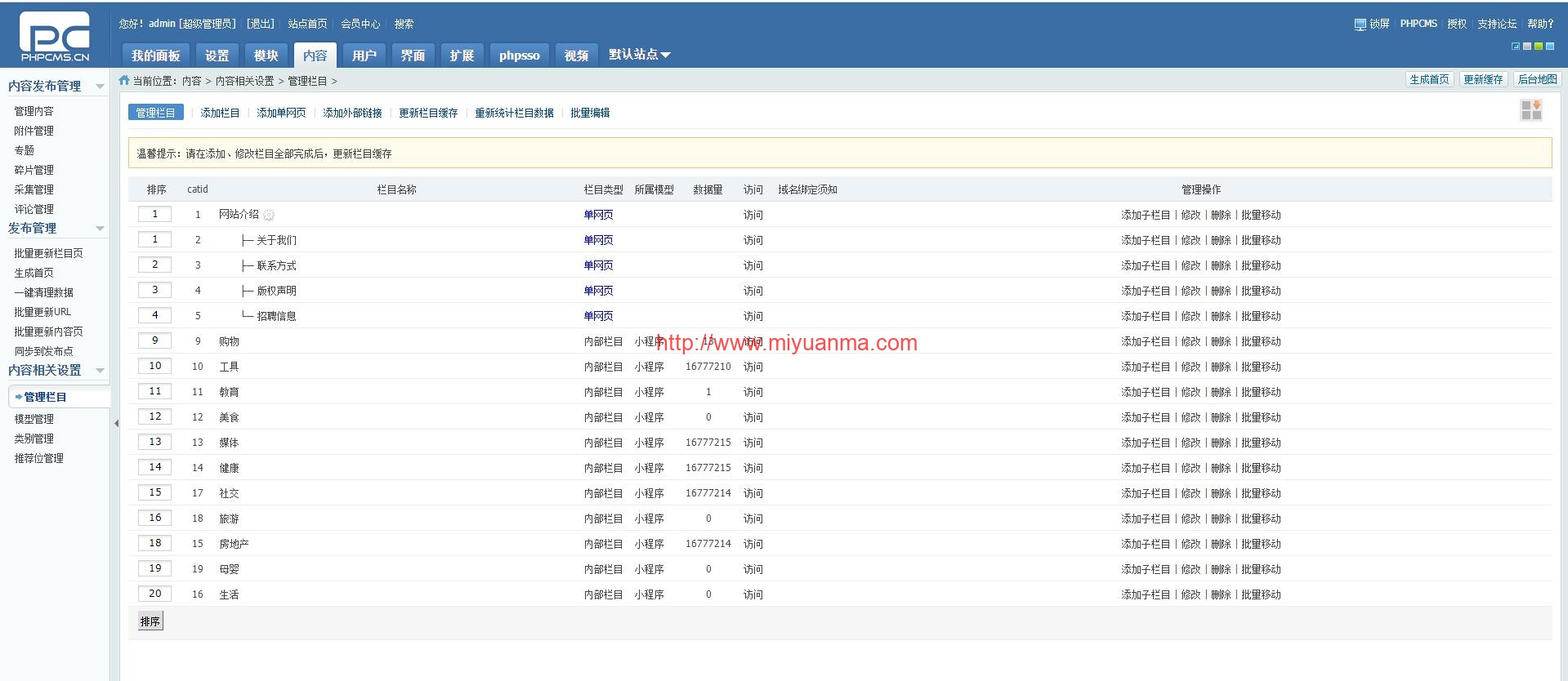
Task: Open 一键清理数据 in the sidebar
Action: tap(43, 292)
